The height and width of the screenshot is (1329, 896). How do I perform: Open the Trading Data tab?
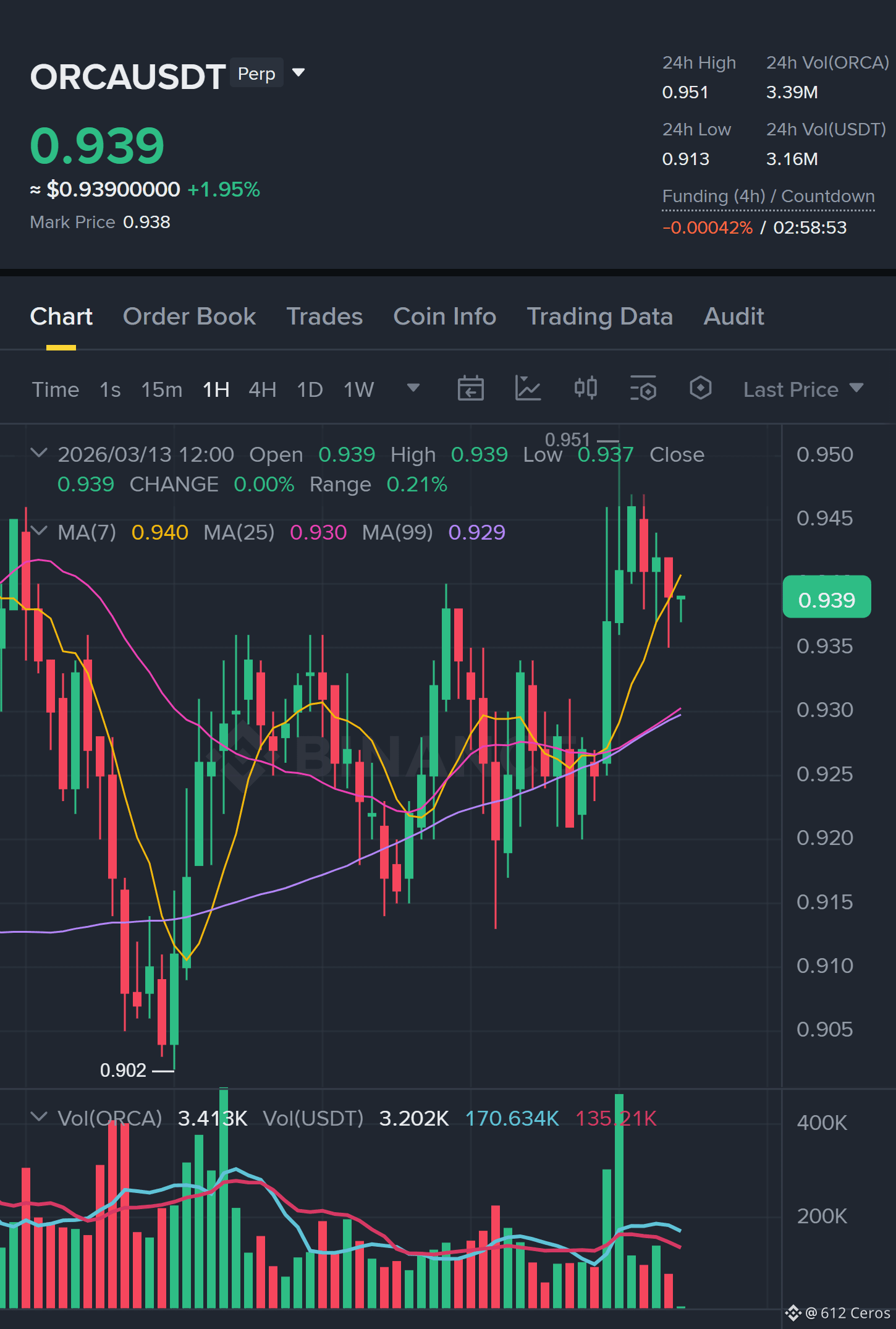point(599,316)
